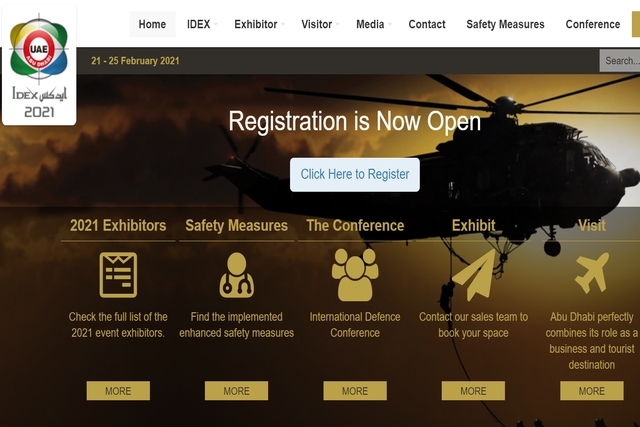This screenshot has width=640, height=427.
Task: Click the Conference people group icon
Action: point(355,275)
